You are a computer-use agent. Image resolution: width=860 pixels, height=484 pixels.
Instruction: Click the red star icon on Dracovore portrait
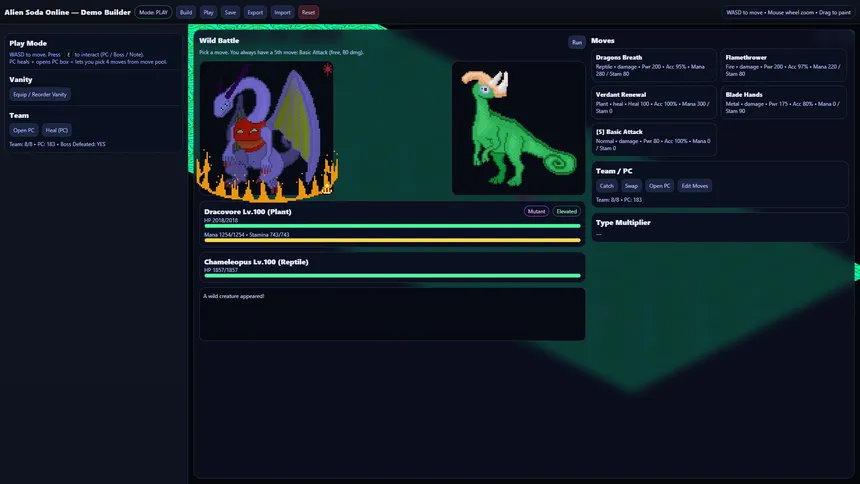click(327, 69)
